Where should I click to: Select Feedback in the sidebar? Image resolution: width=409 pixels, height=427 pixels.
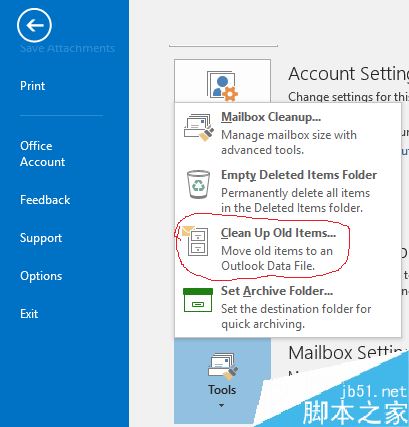45,200
